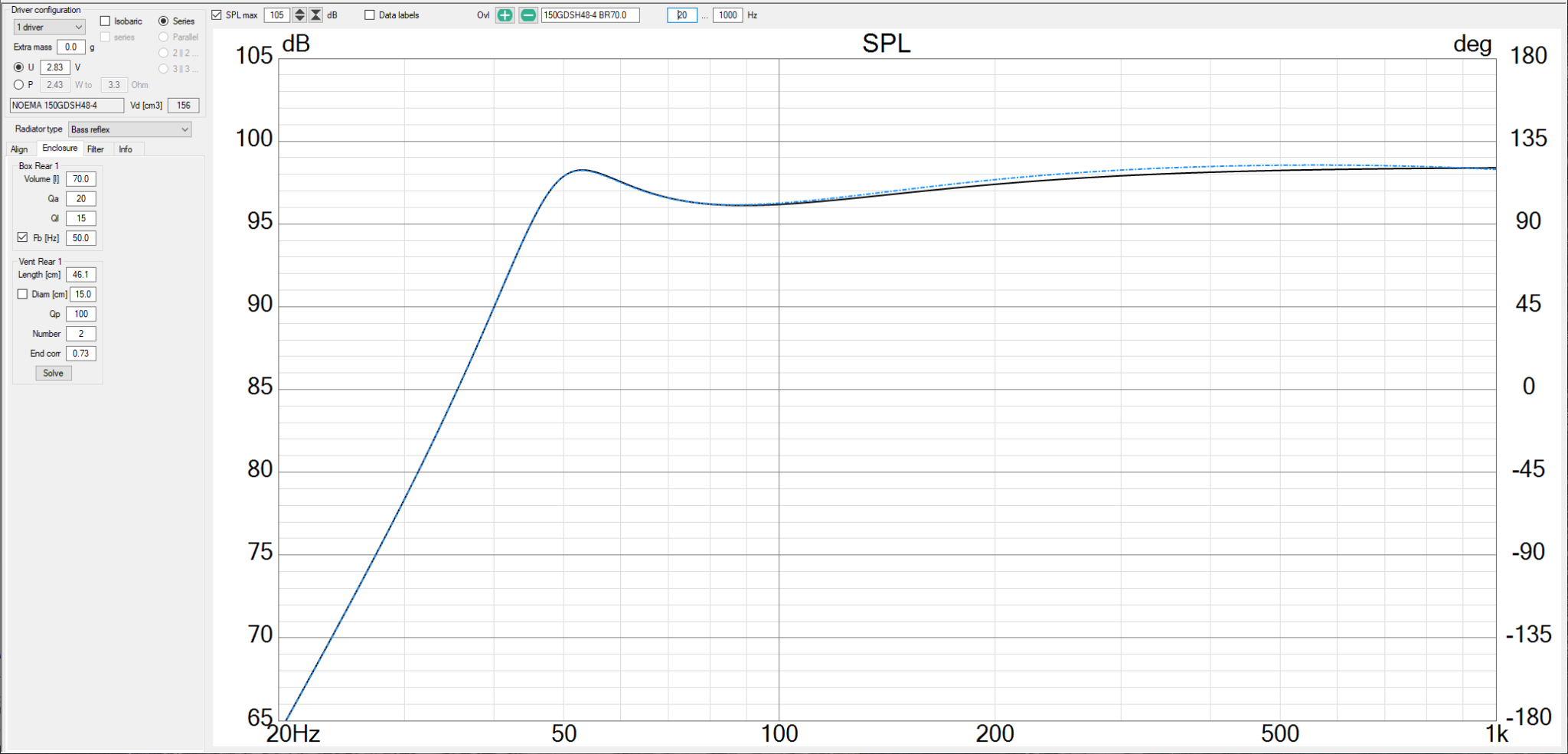Click the Qa 20 field

tap(81, 199)
